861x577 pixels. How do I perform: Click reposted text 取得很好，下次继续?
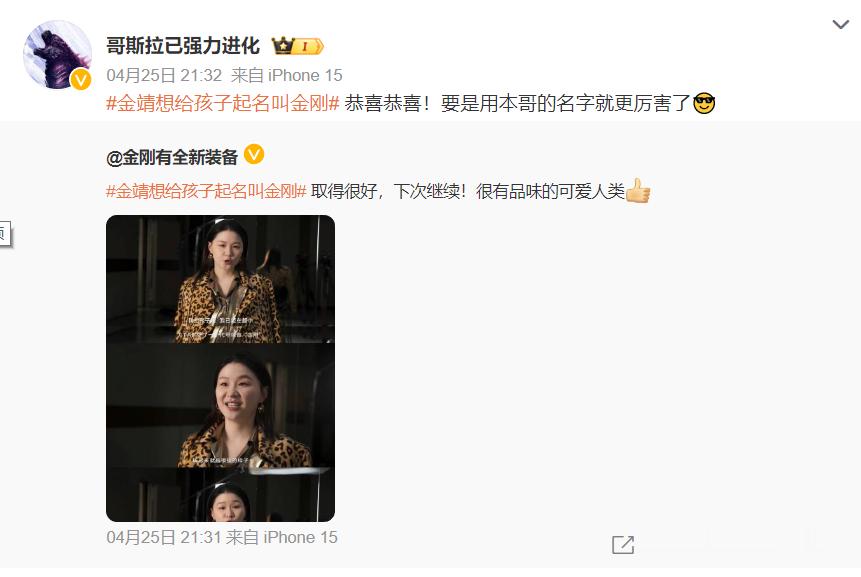[x=388, y=191]
